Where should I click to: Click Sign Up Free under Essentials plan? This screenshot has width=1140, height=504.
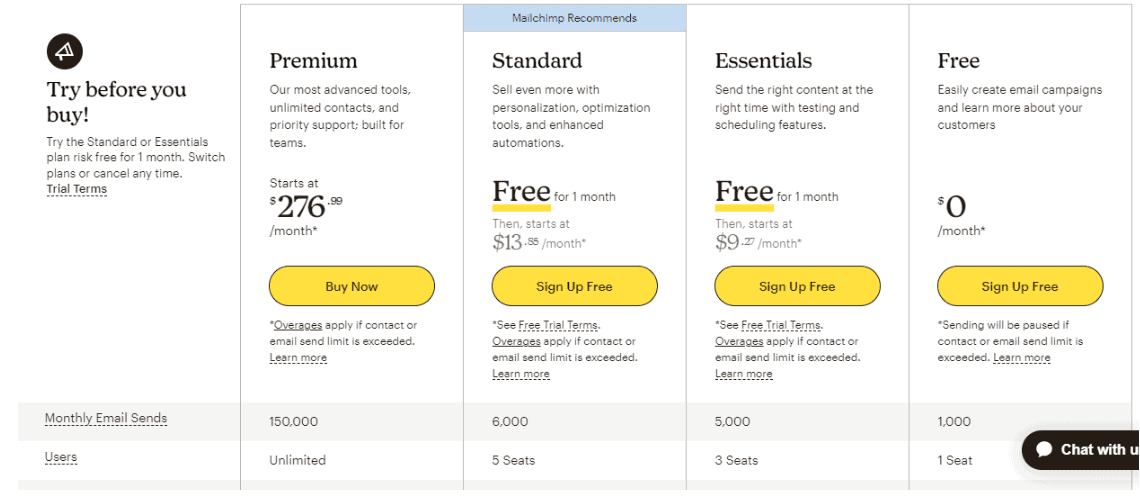798,286
